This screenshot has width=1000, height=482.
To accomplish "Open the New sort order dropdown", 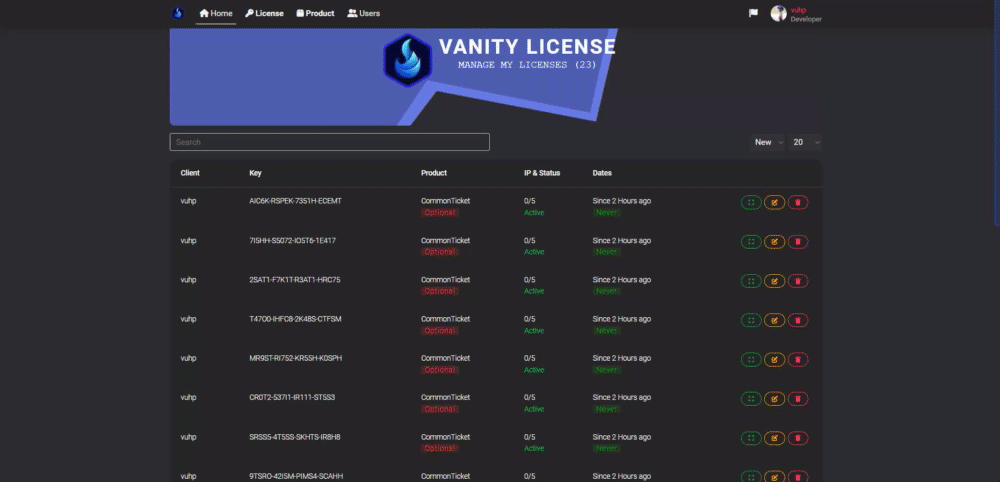I will click(x=767, y=142).
